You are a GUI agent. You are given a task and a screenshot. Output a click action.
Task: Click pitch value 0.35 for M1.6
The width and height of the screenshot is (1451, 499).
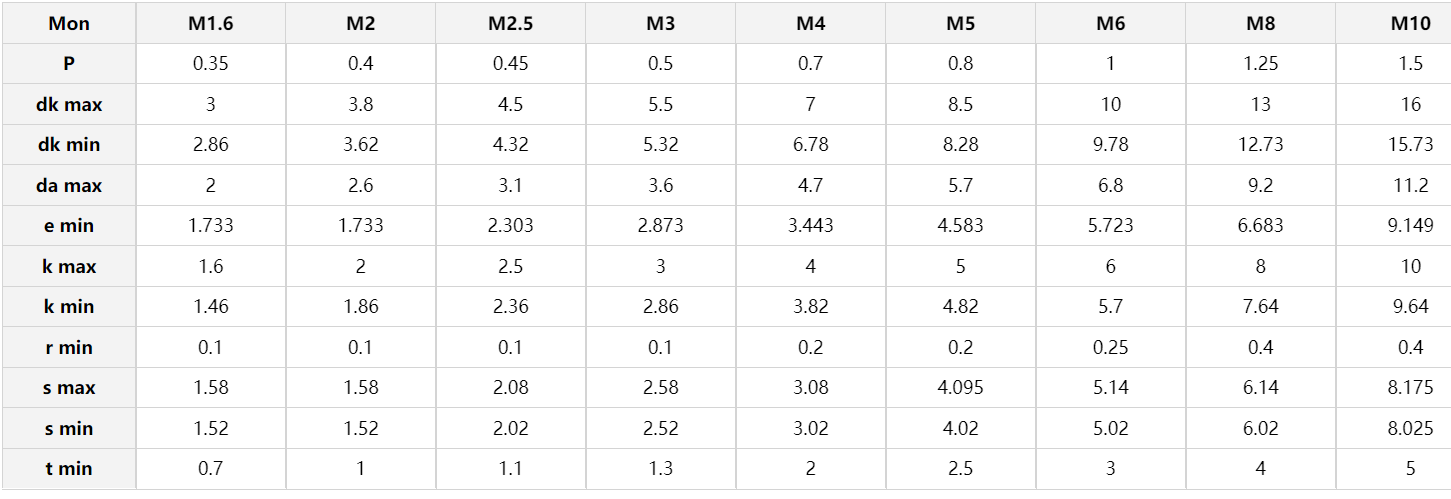[210, 64]
